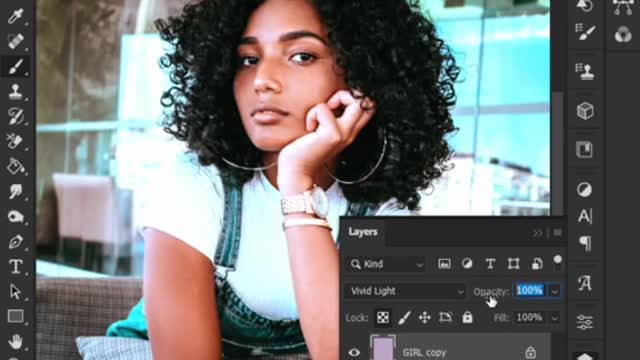640x360 pixels.
Task: Click the GIRL copy layer lock icon
Action: [x=530, y=352]
